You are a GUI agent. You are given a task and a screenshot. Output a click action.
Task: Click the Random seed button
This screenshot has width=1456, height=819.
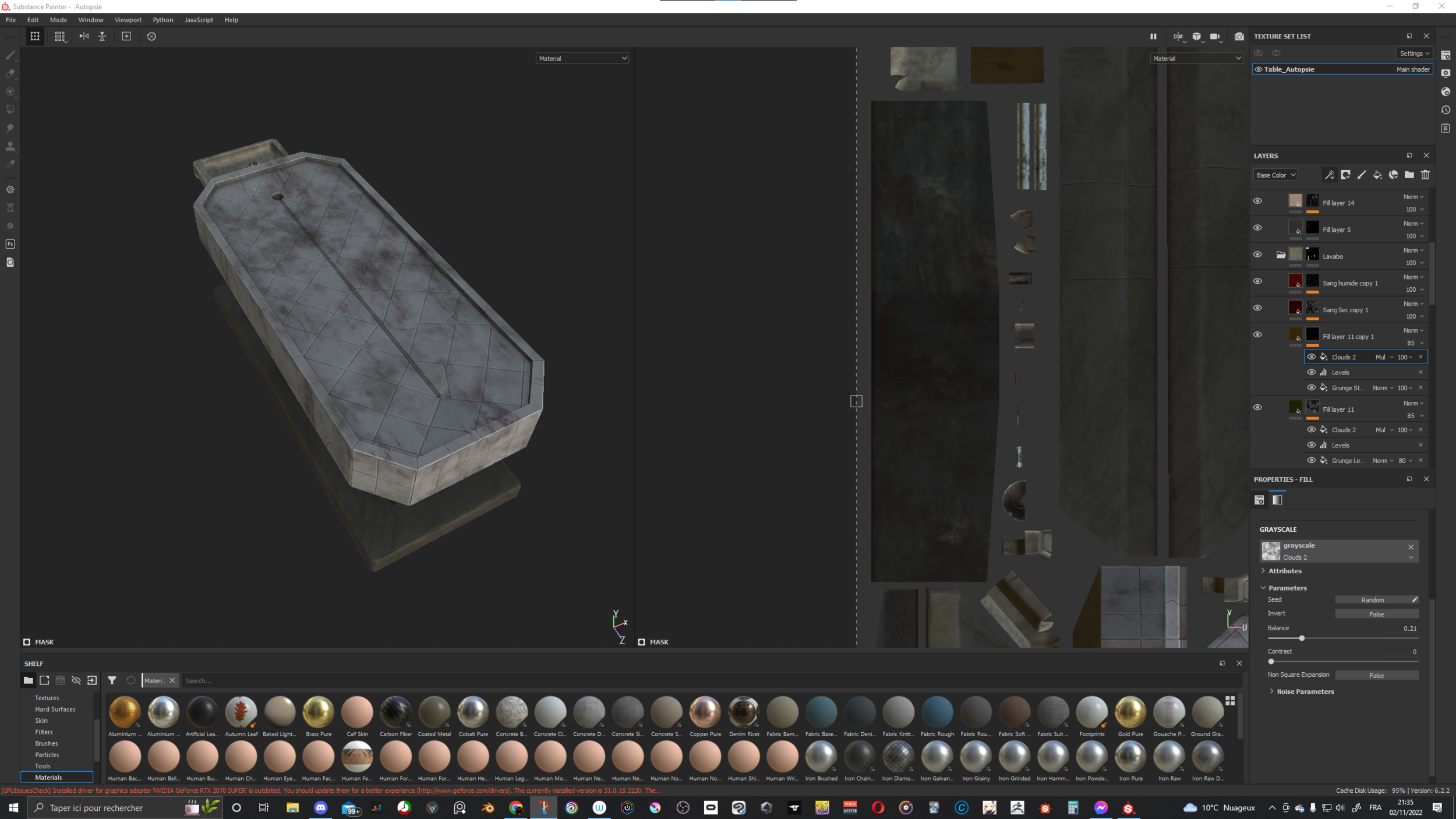point(1372,600)
